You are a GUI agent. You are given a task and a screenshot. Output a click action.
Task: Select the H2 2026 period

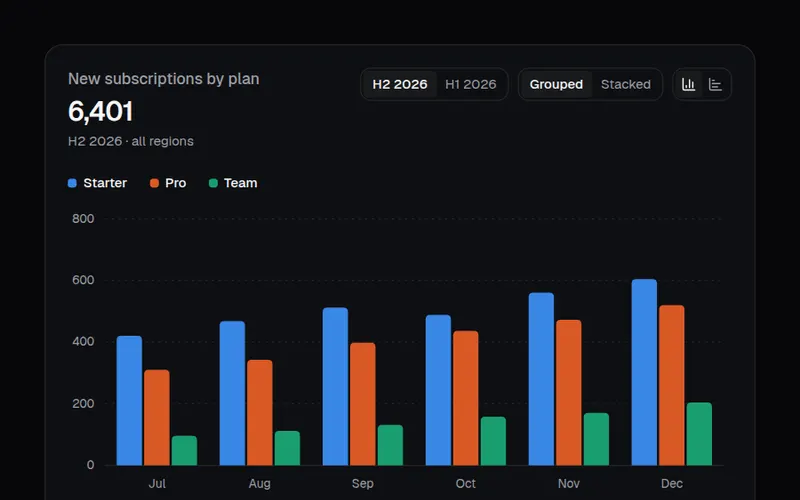(400, 84)
